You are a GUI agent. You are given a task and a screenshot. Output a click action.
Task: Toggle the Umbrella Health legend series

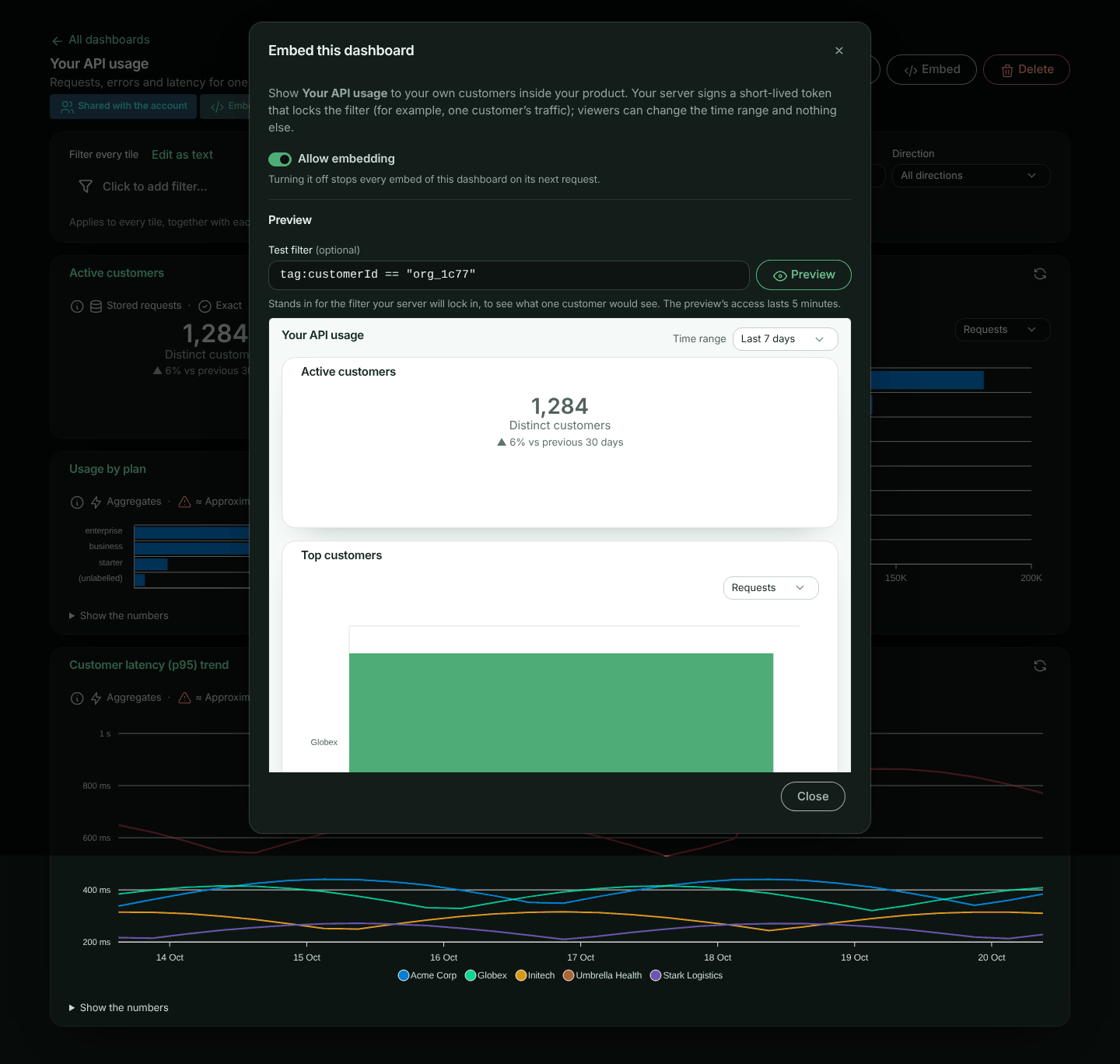click(603, 975)
